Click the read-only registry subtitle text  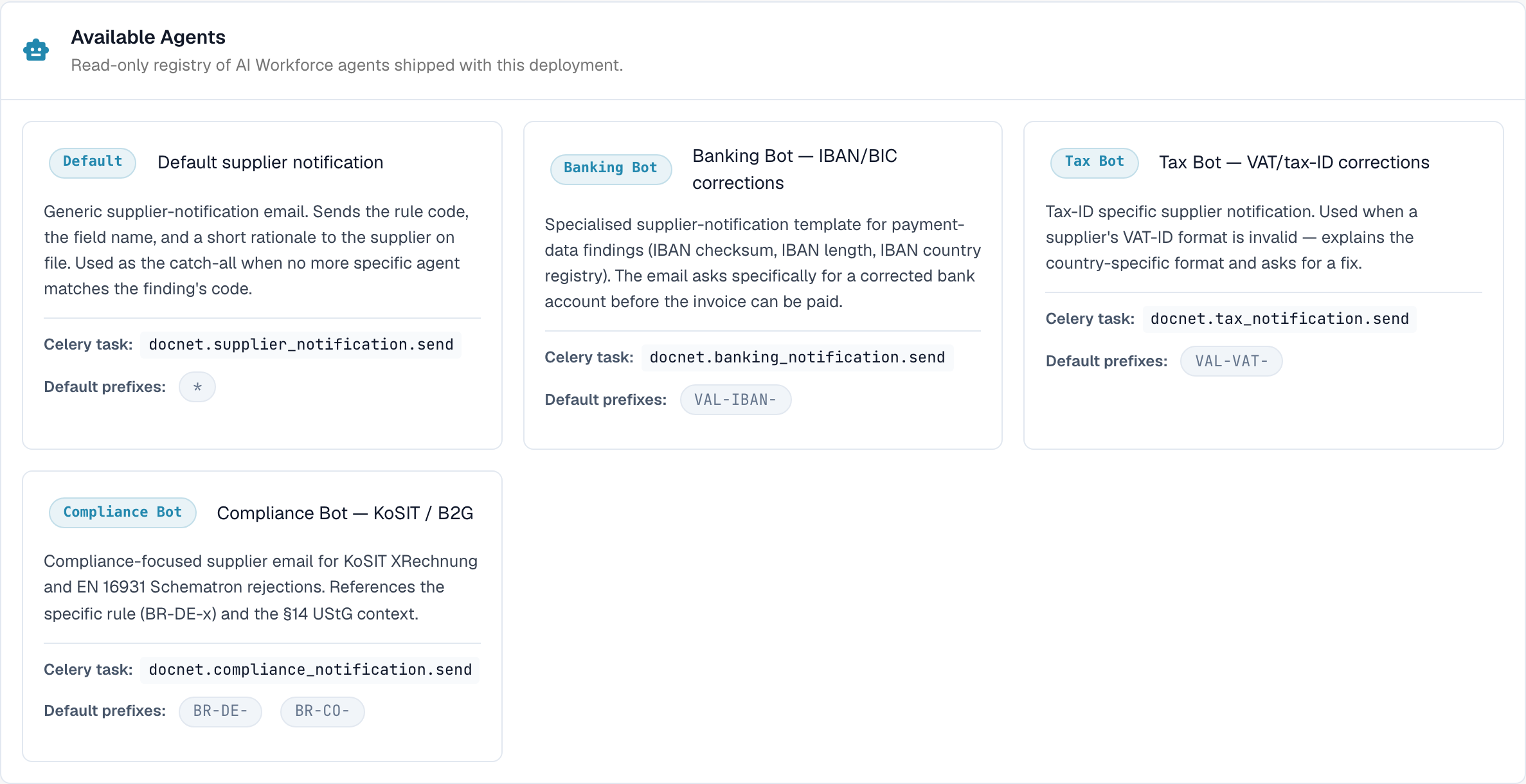click(346, 66)
